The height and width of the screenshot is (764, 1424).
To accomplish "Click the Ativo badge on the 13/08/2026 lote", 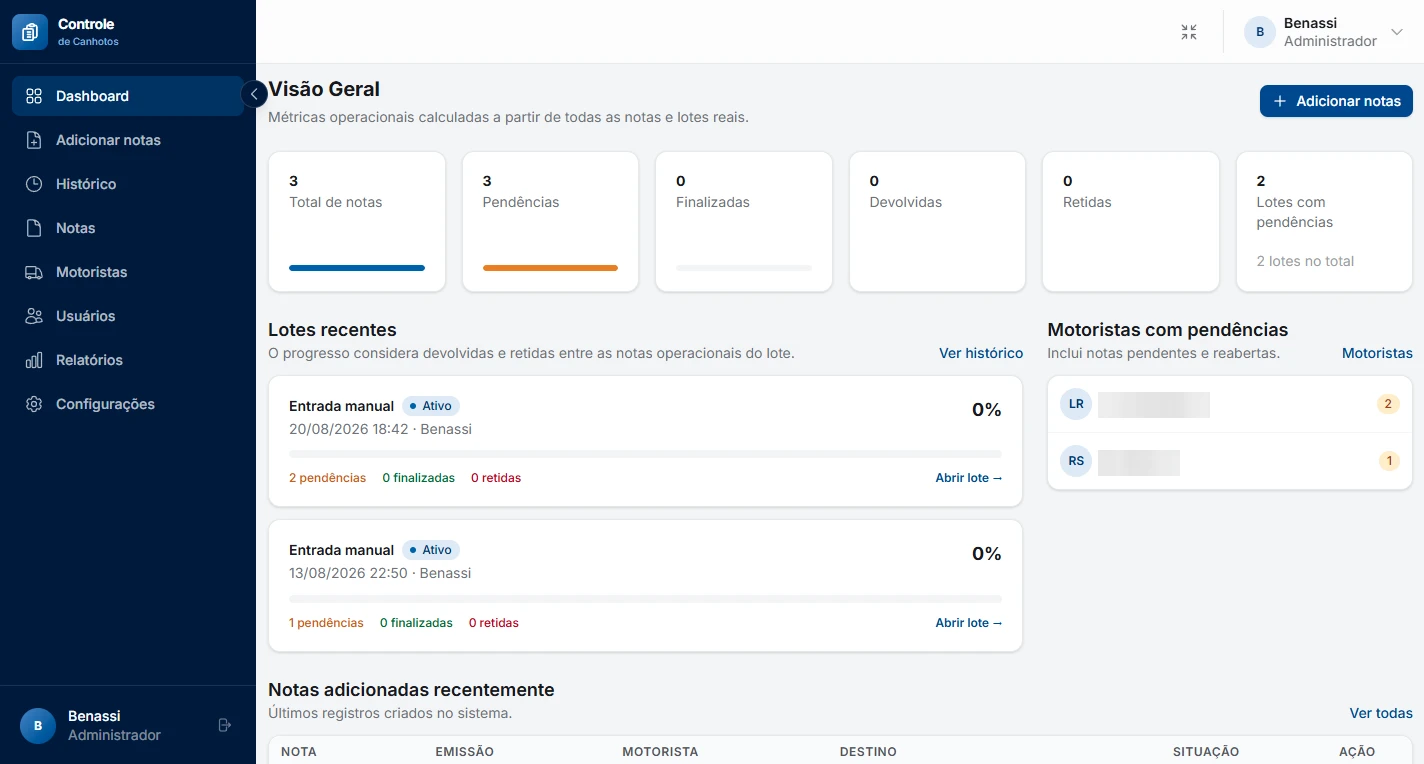I will 431,550.
